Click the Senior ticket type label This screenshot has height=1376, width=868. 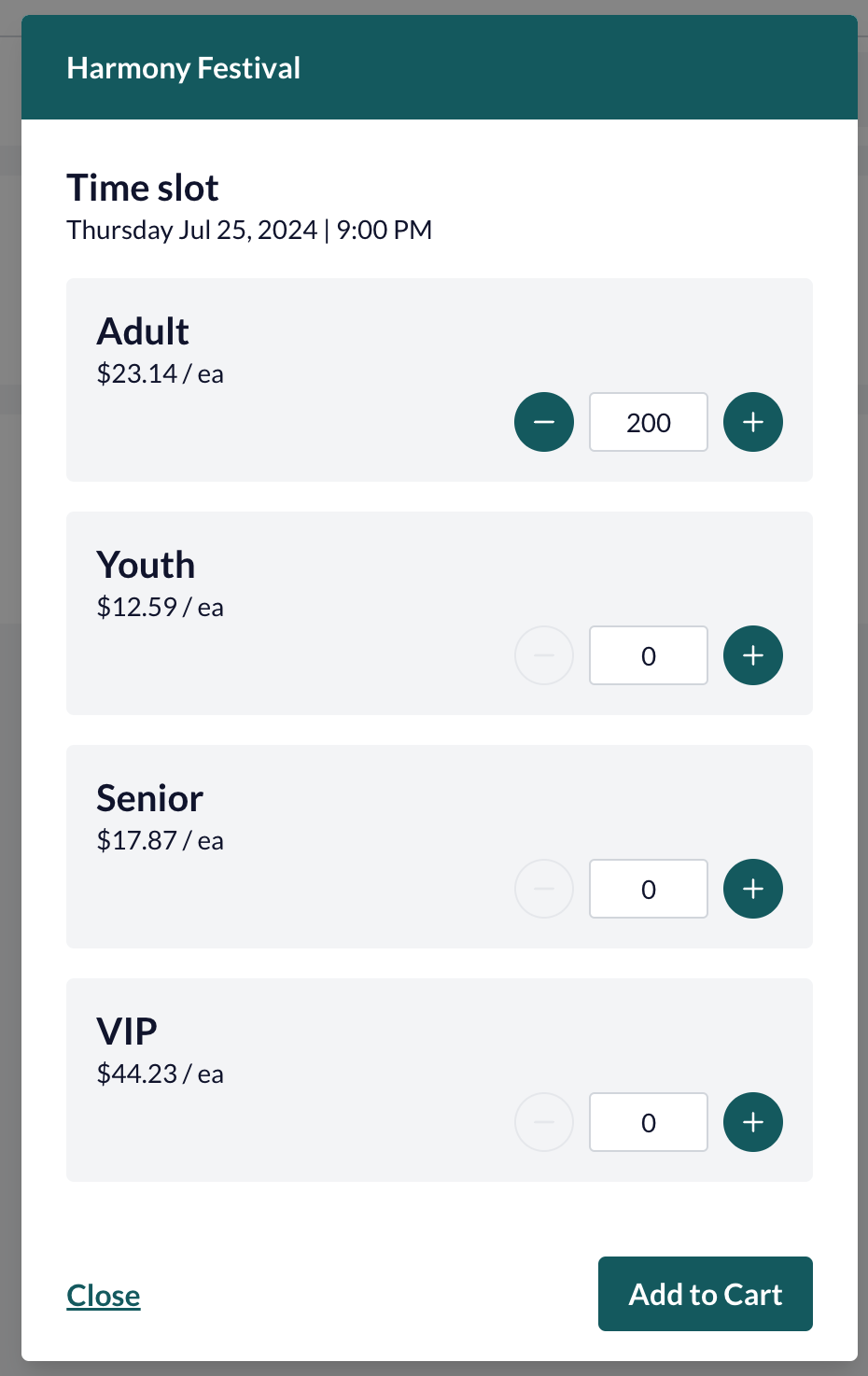pyautogui.click(x=150, y=798)
